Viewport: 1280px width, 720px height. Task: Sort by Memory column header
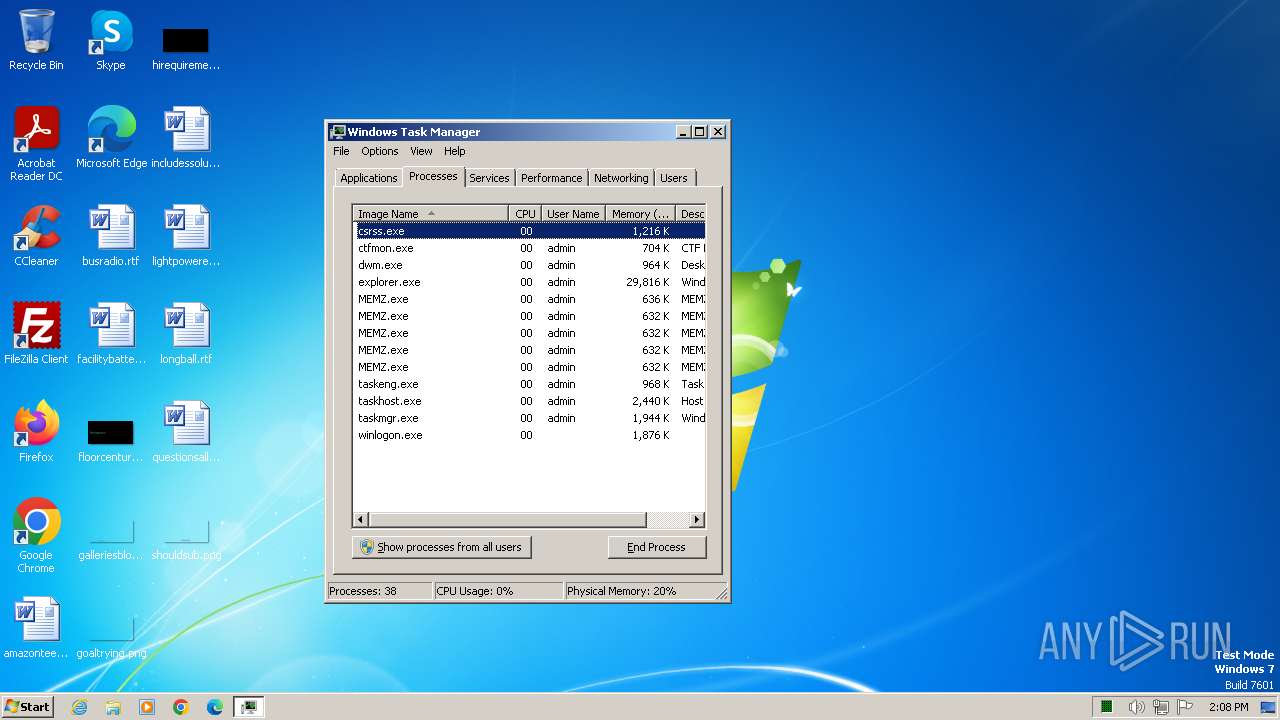tap(640, 214)
